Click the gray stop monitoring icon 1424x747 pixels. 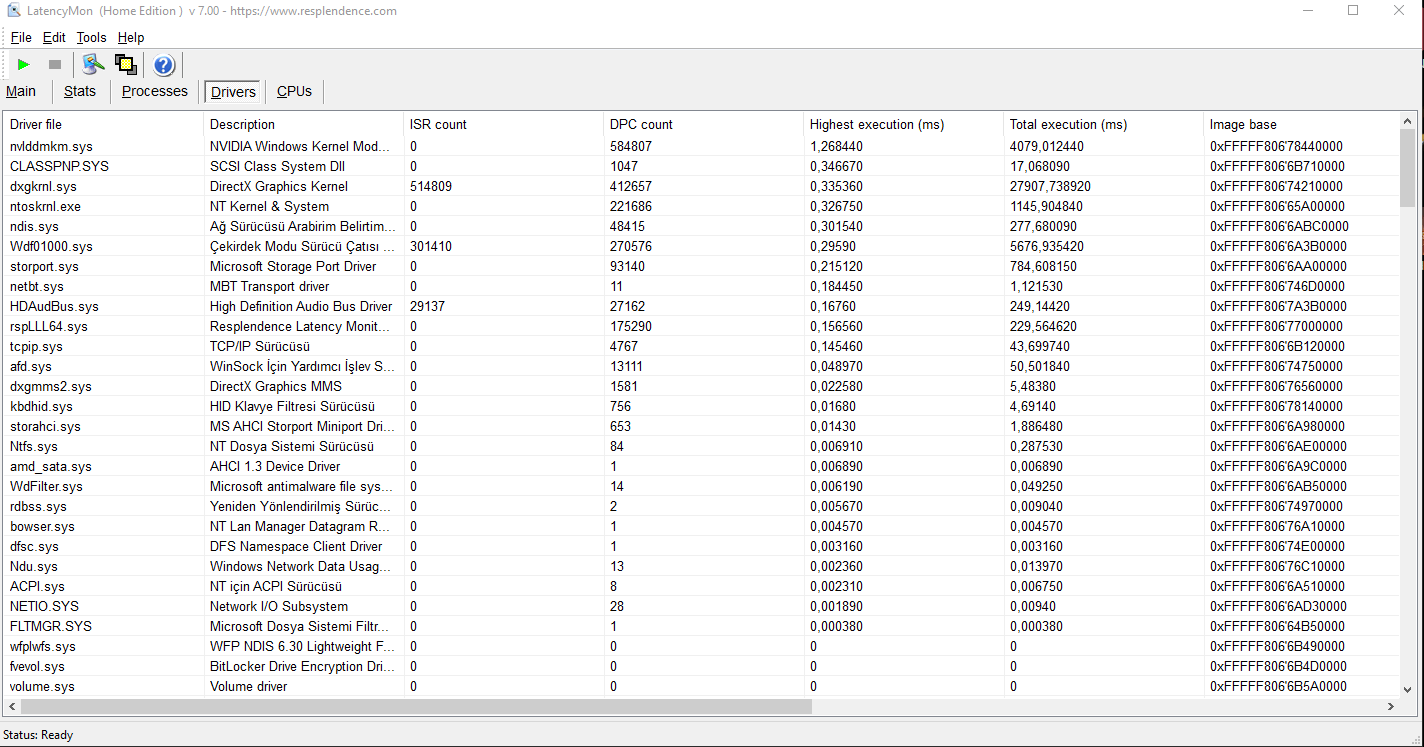(x=55, y=65)
